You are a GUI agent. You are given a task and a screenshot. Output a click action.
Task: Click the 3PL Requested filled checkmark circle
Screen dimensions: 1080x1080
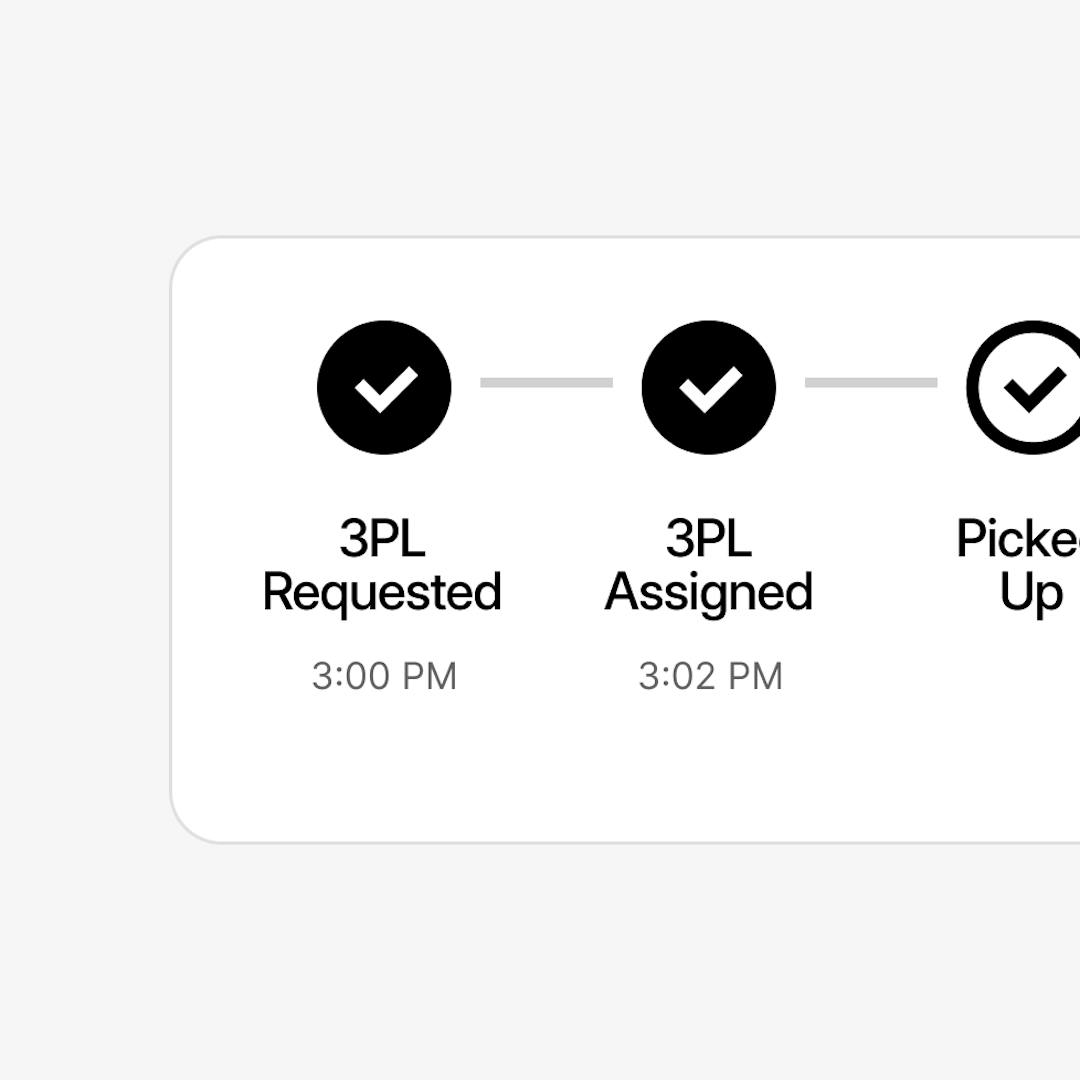tap(384, 387)
